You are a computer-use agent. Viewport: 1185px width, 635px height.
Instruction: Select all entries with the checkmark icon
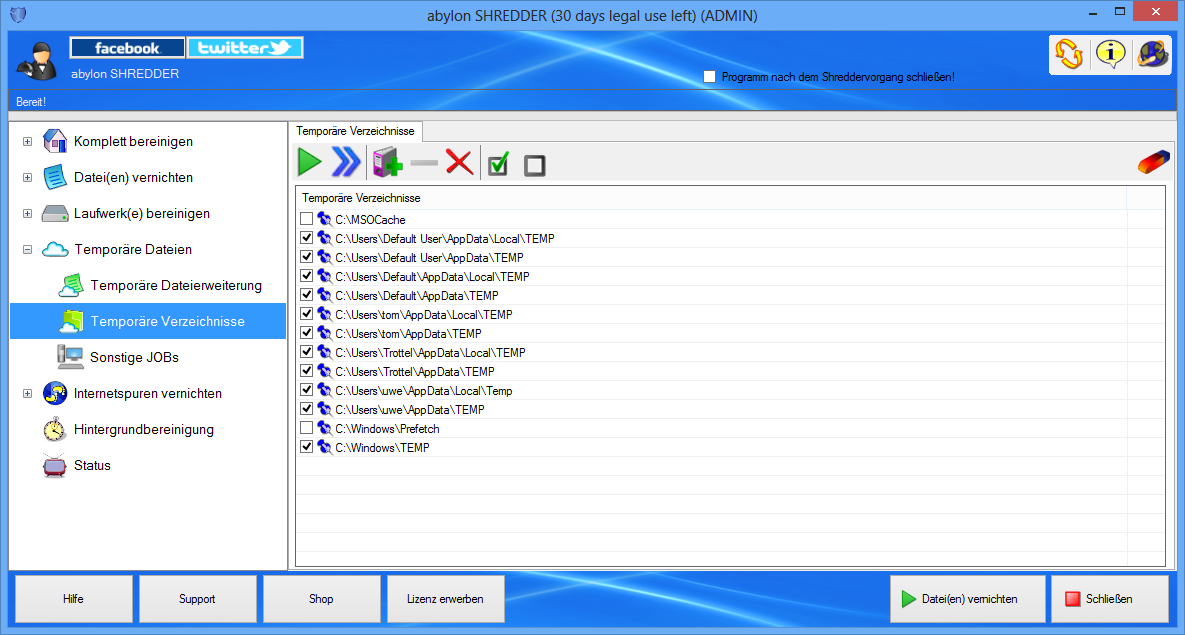pyautogui.click(x=498, y=164)
